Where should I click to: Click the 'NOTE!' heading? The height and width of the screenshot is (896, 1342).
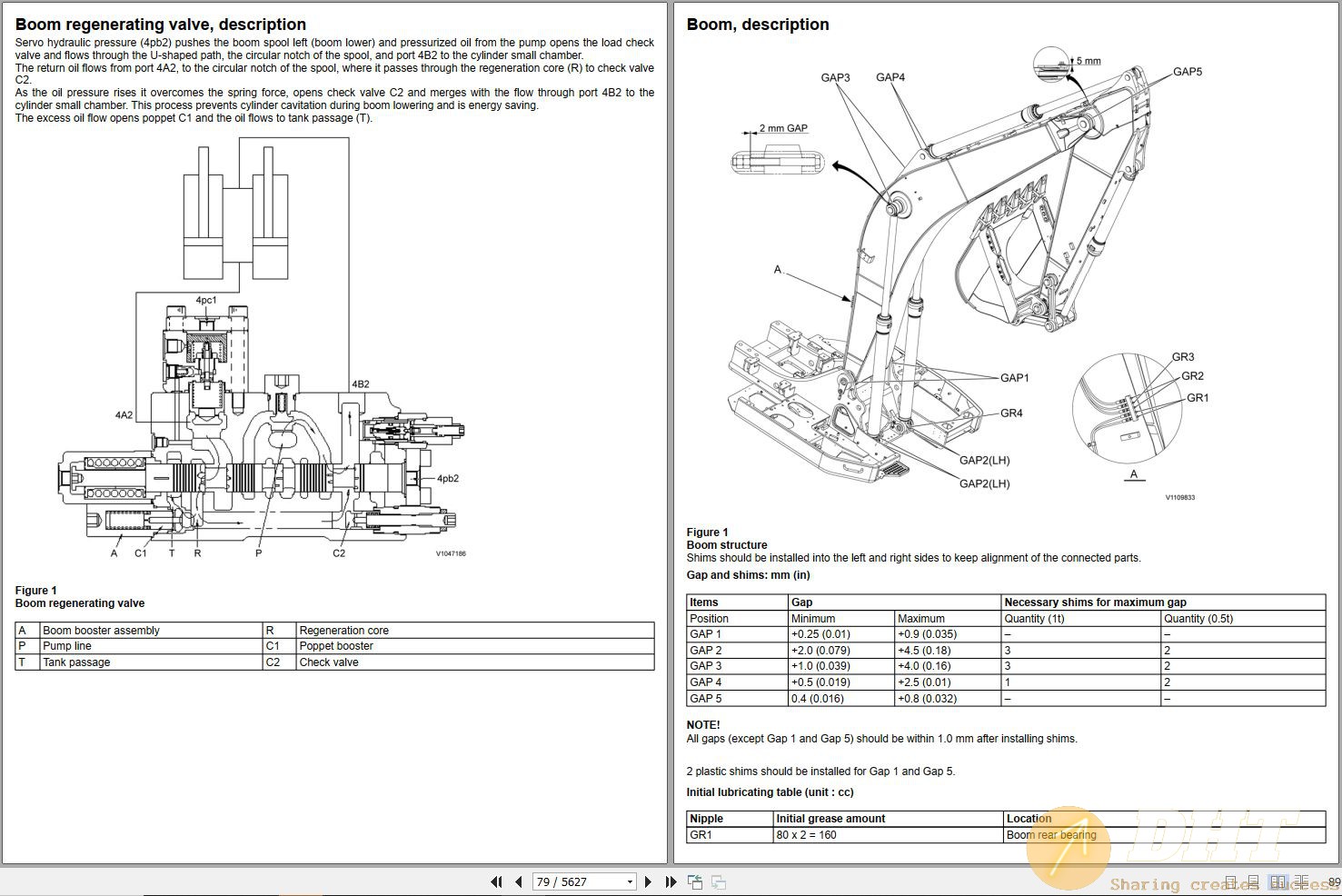(703, 725)
